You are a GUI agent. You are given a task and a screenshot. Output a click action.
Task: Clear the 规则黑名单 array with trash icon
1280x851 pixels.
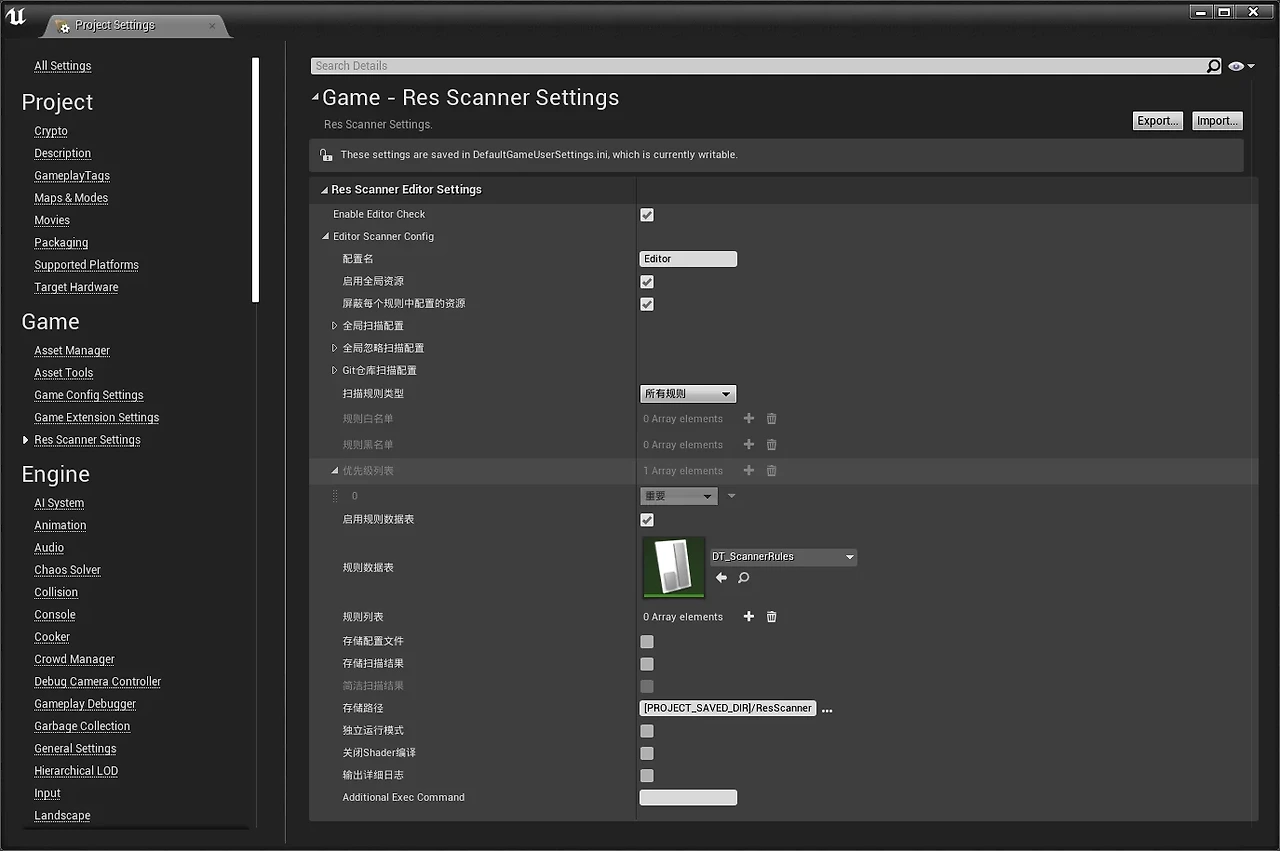tap(771, 445)
